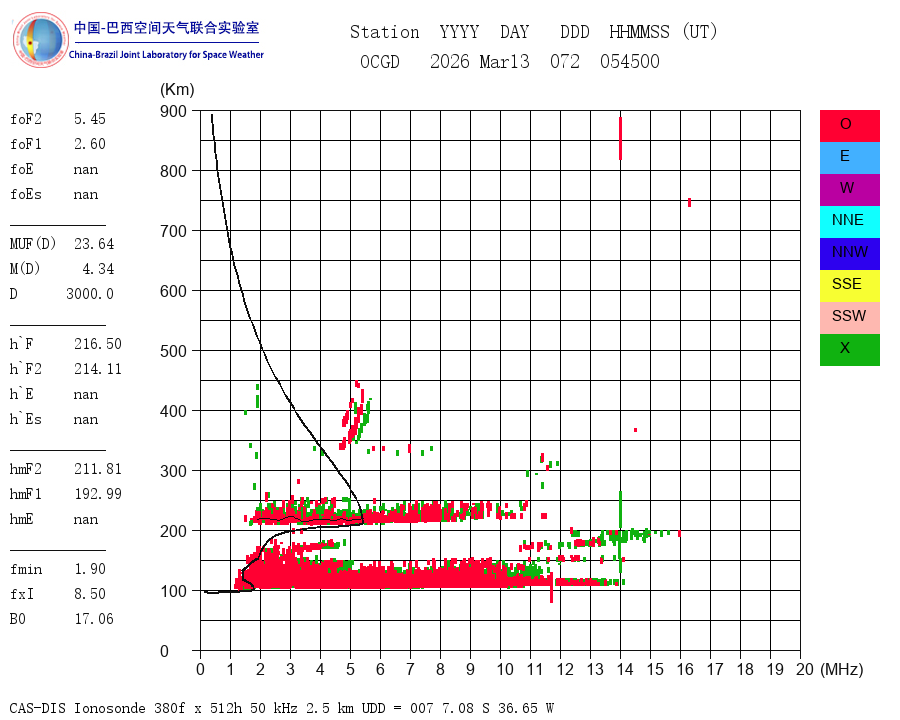Click the pink SSW legend swatch
This screenshot has height=720, width=900.
tap(849, 318)
